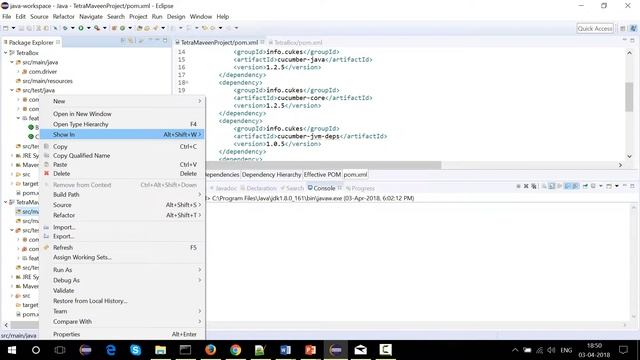Open Firefox from the taskbar

210,350
